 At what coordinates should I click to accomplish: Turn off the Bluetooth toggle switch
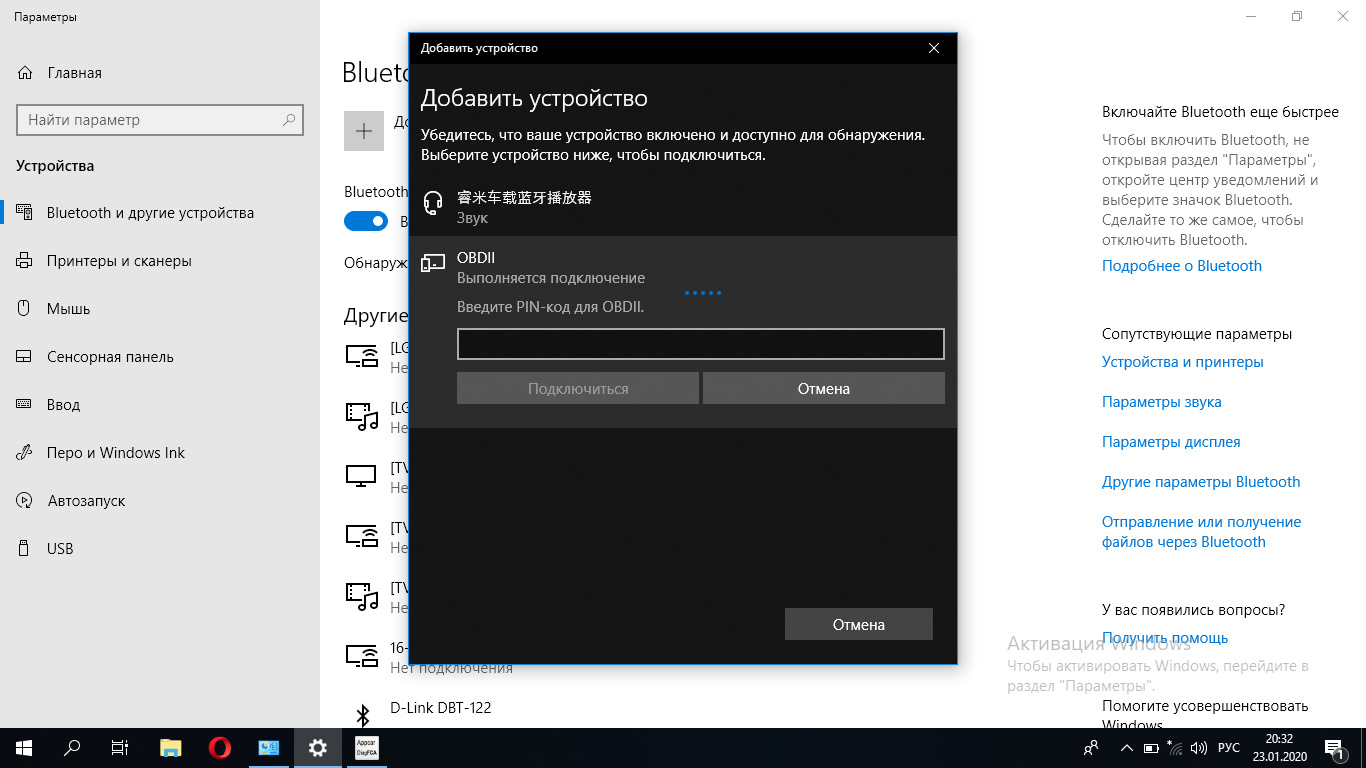coord(366,221)
